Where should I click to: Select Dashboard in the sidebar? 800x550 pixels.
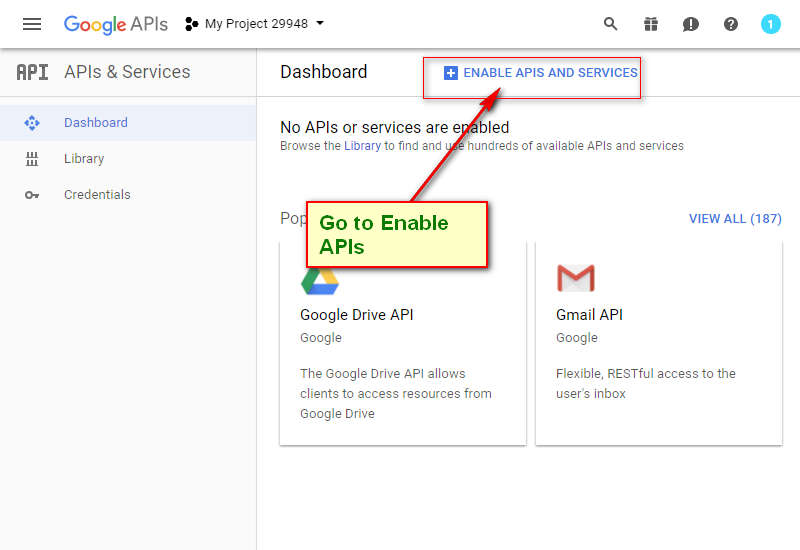[96, 123]
